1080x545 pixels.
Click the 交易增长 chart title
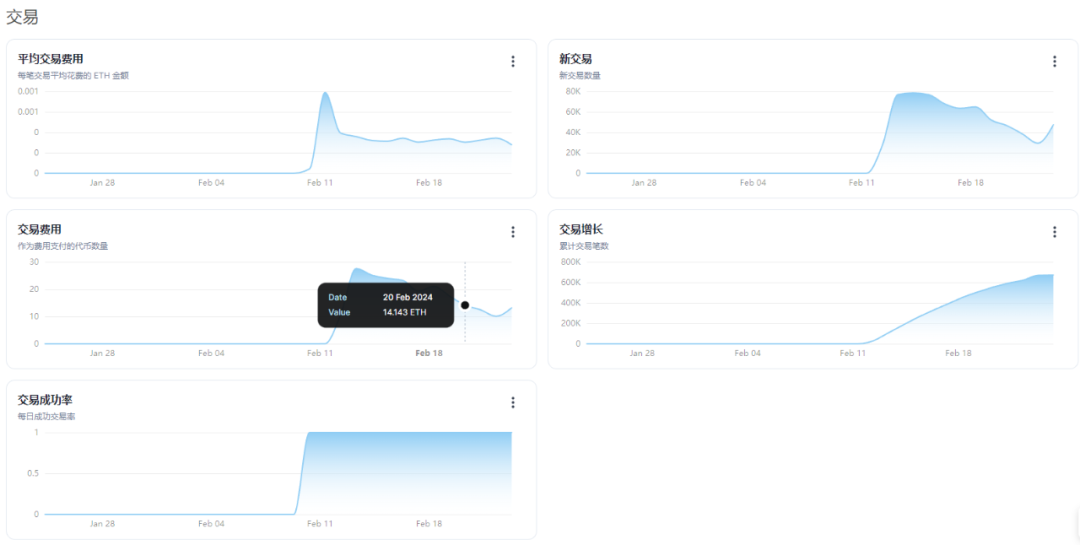tap(581, 229)
